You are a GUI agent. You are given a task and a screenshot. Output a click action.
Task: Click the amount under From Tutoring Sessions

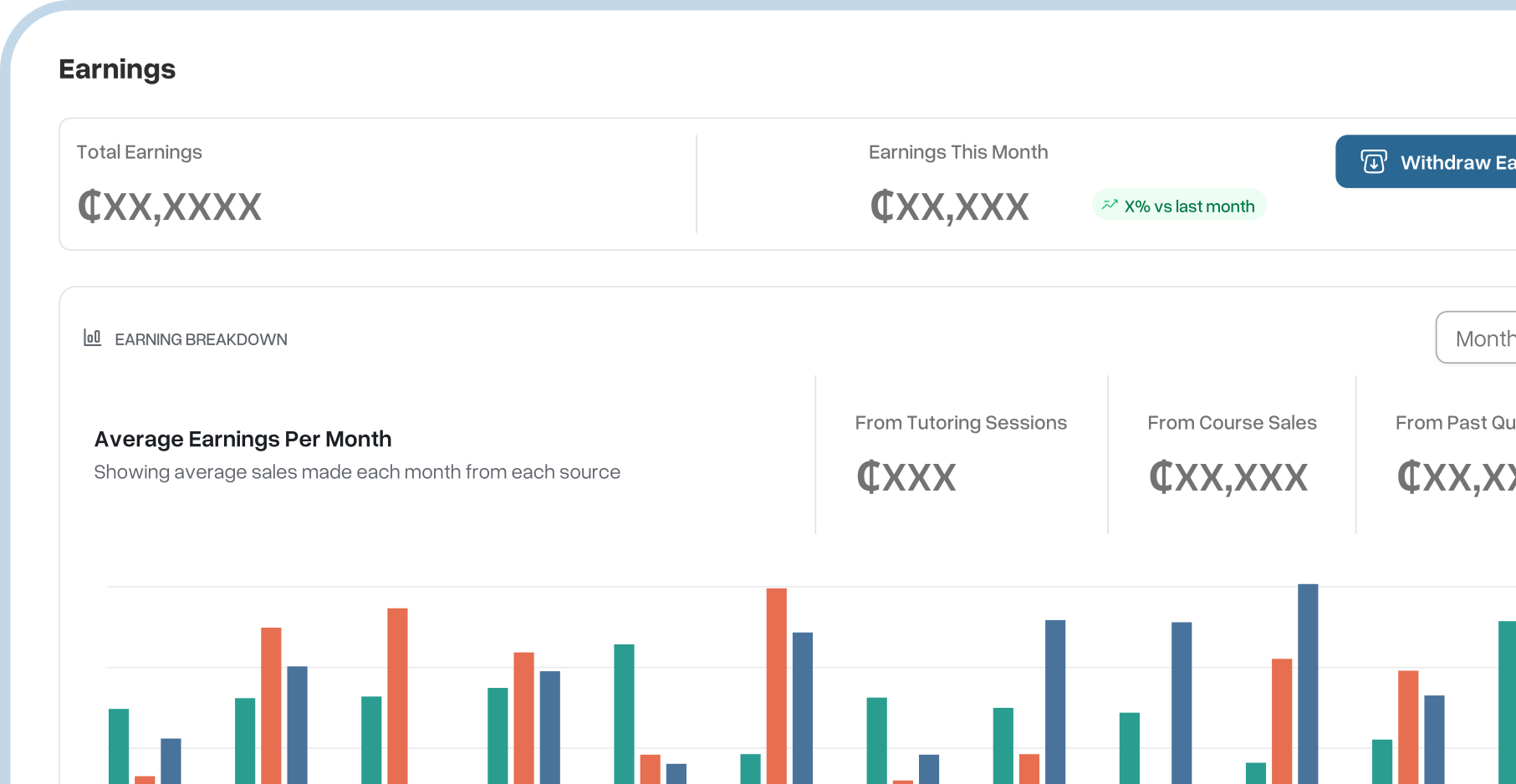point(906,477)
